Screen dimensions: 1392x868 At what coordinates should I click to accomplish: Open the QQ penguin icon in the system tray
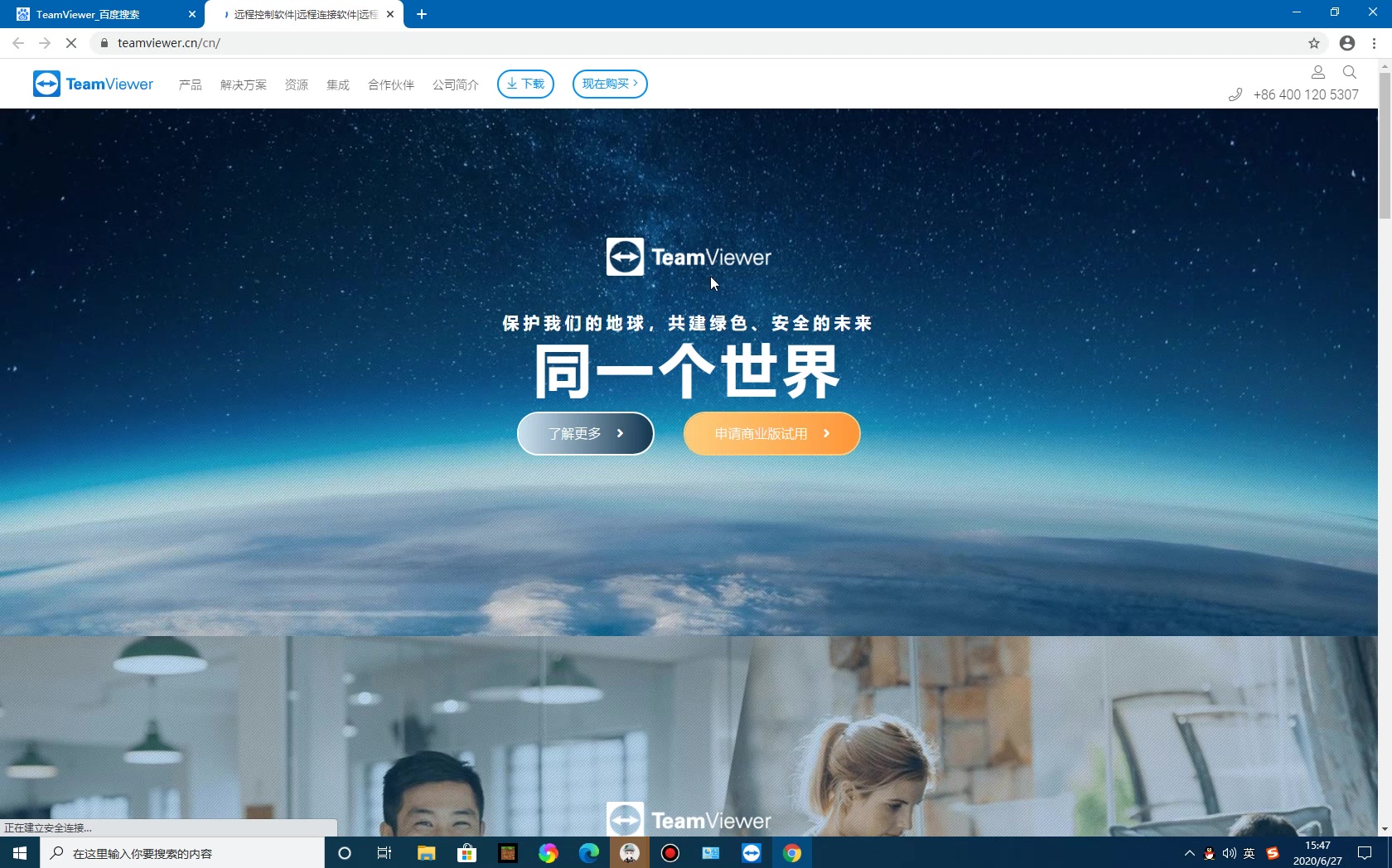1209,853
